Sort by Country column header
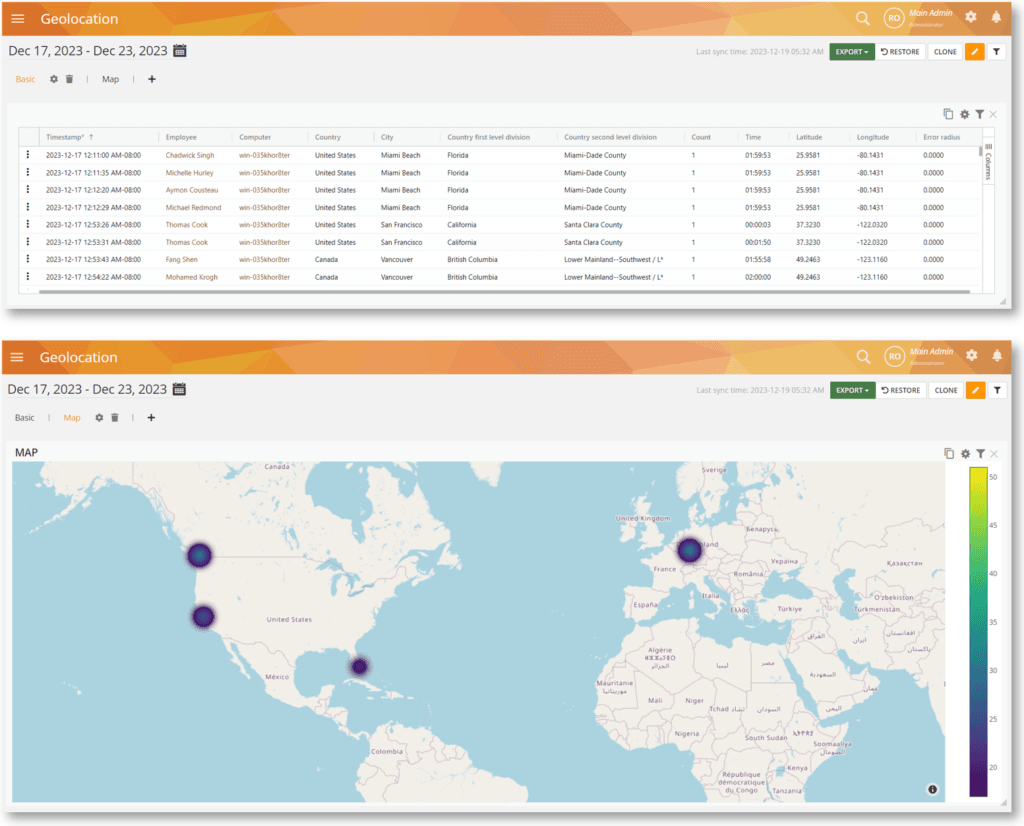 click(327, 137)
